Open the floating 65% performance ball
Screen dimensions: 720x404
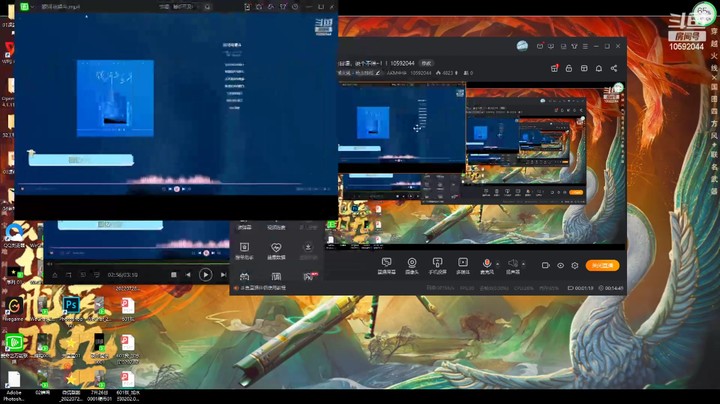[x=703, y=12]
